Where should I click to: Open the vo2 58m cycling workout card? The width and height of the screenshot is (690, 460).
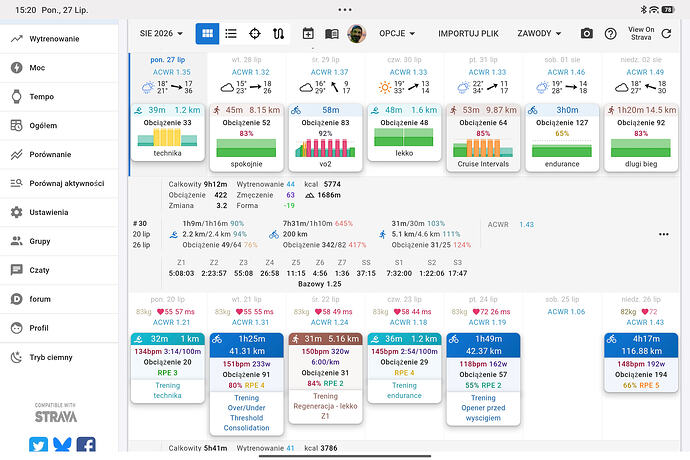click(x=325, y=137)
